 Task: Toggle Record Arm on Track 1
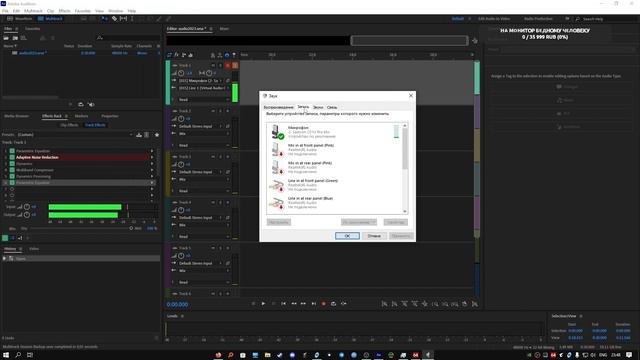pyautogui.click(x=228, y=65)
